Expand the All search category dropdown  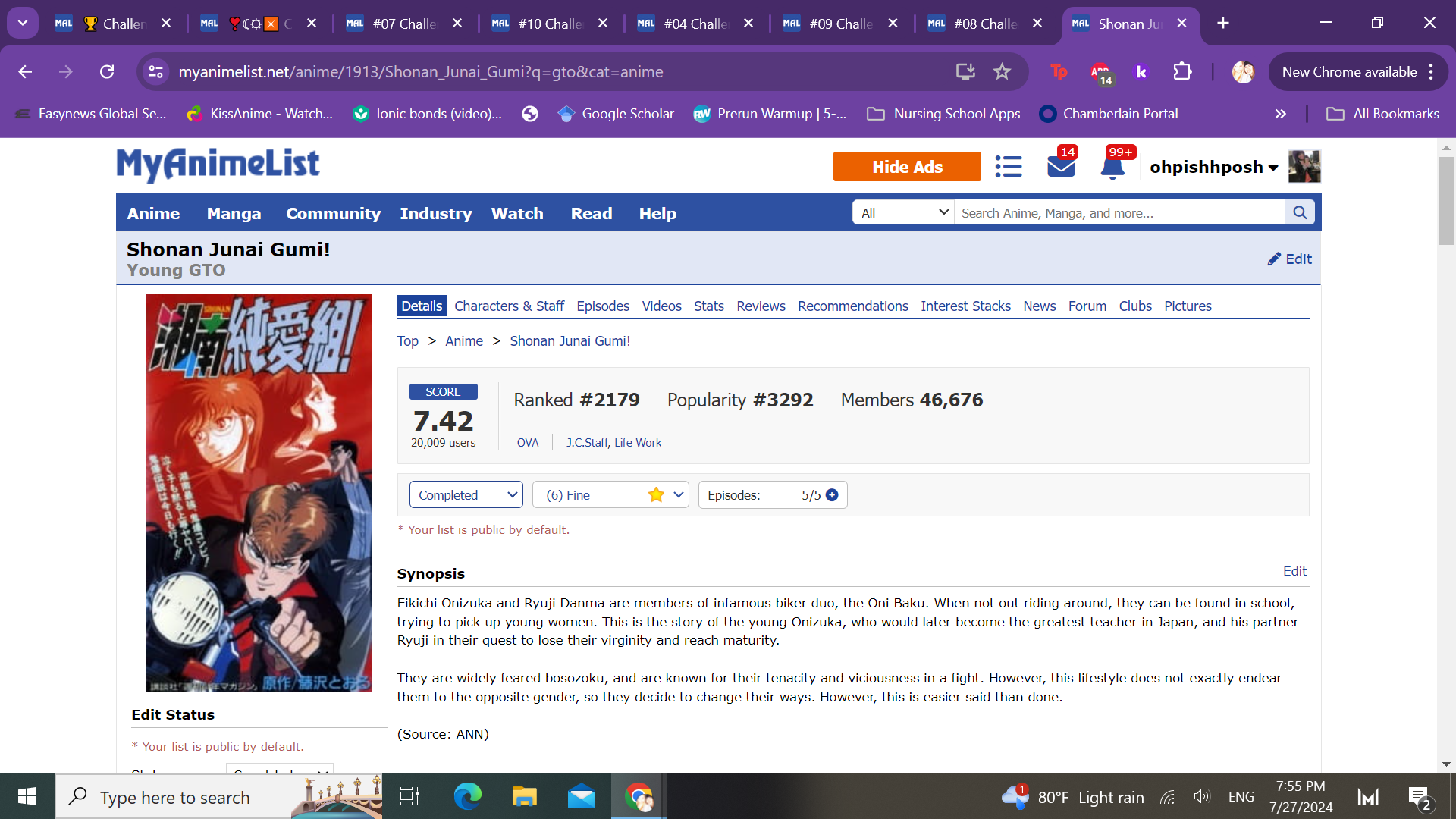(903, 213)
